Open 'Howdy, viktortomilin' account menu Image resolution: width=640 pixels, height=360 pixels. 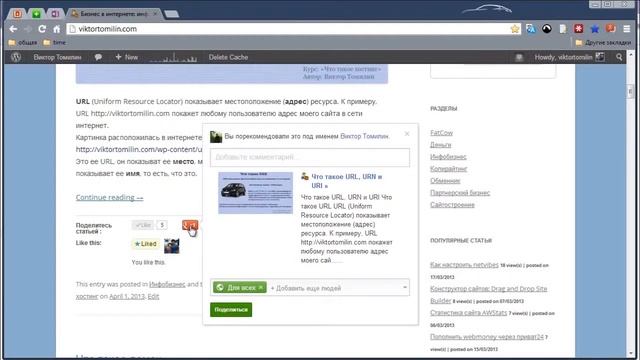tap(569, 58)
